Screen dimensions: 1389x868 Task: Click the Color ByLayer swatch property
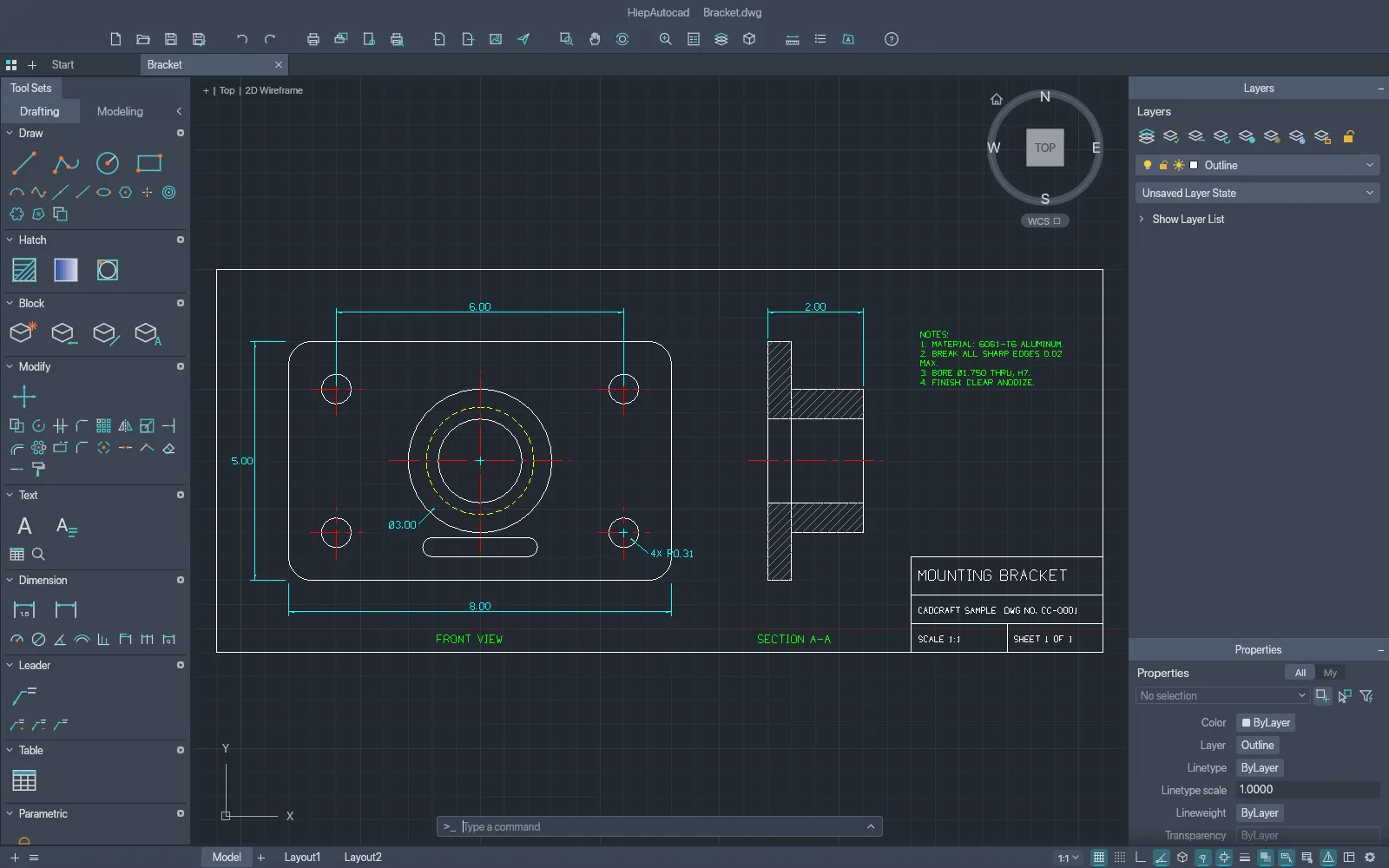(1266, 722)
